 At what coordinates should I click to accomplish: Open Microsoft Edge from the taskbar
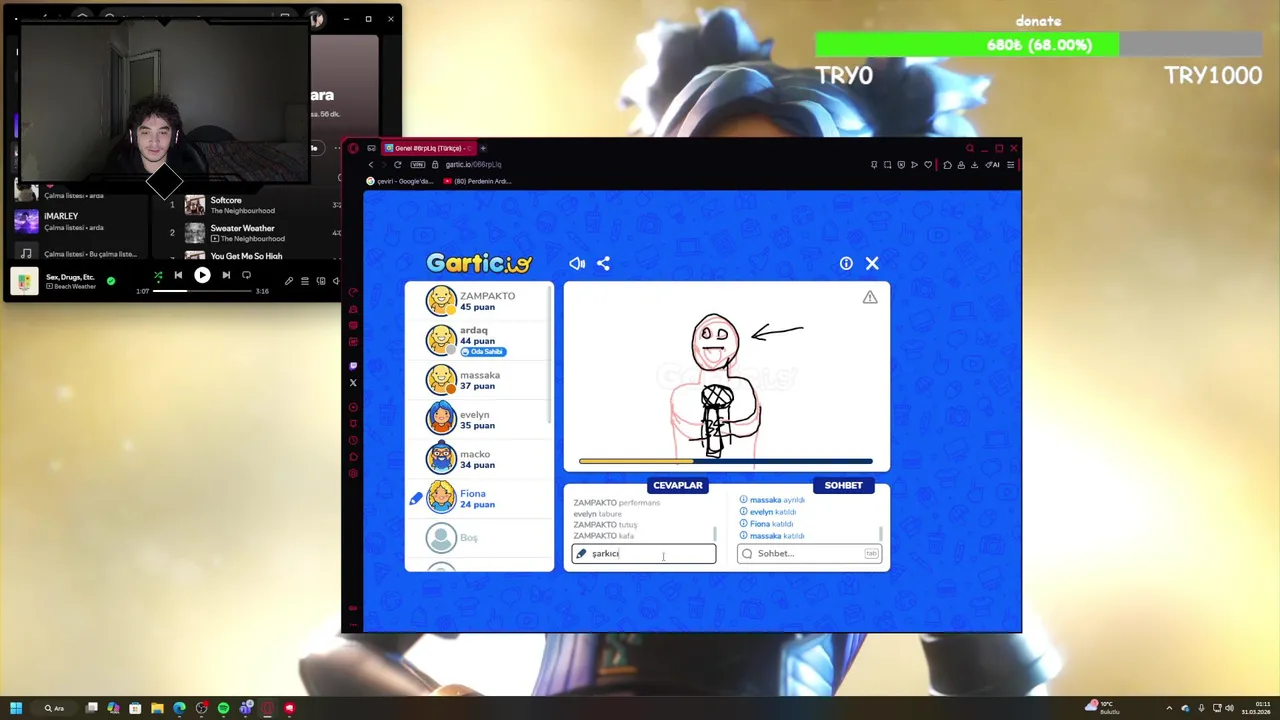click(179, 708)
